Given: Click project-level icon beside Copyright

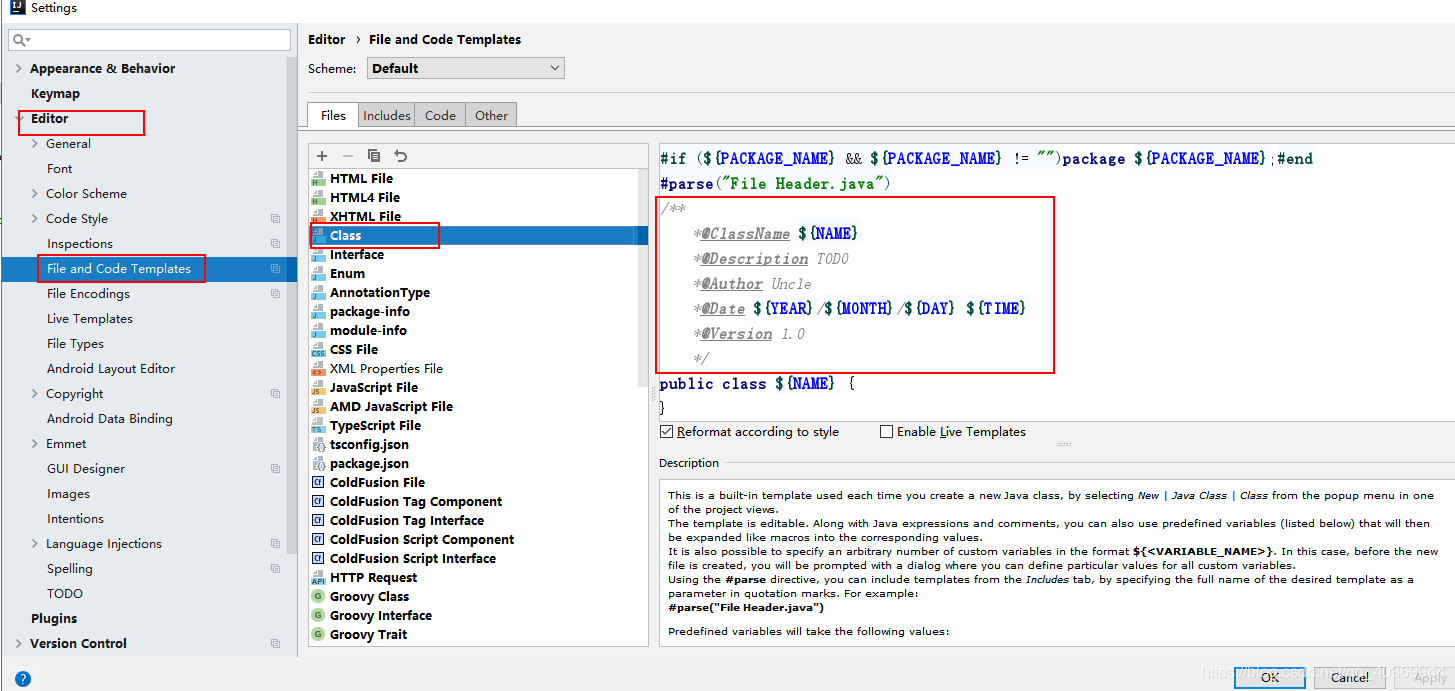Looking at the screenshot, I should (276, 394).
